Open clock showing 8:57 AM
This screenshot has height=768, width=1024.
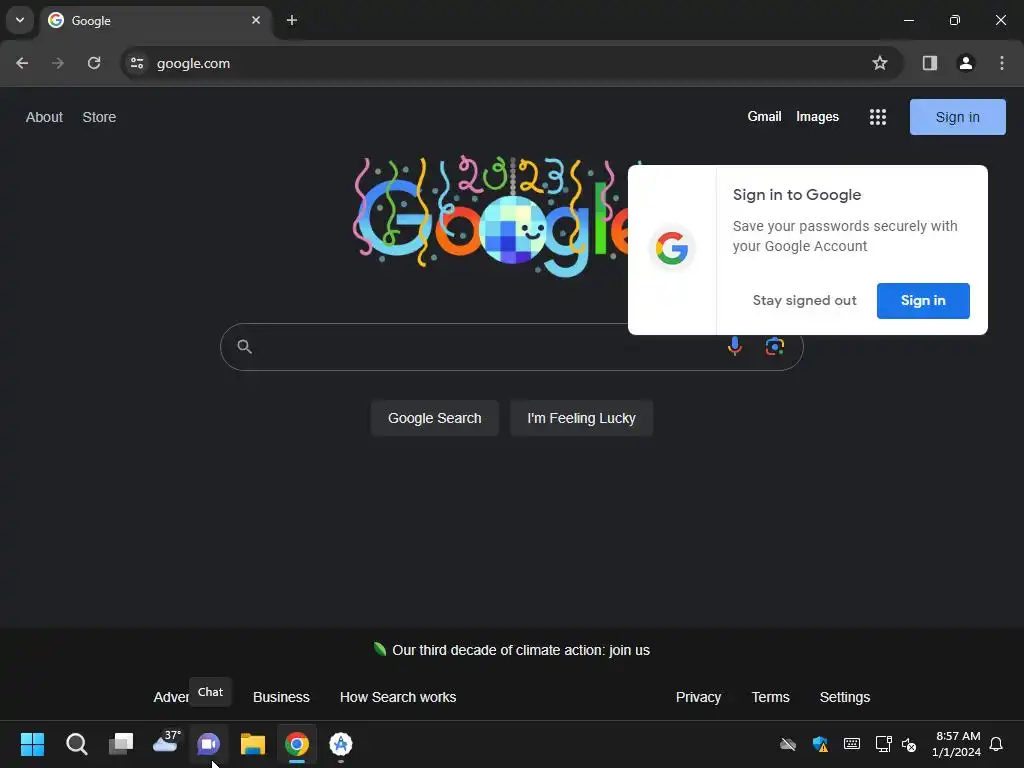tap(957, 744)
